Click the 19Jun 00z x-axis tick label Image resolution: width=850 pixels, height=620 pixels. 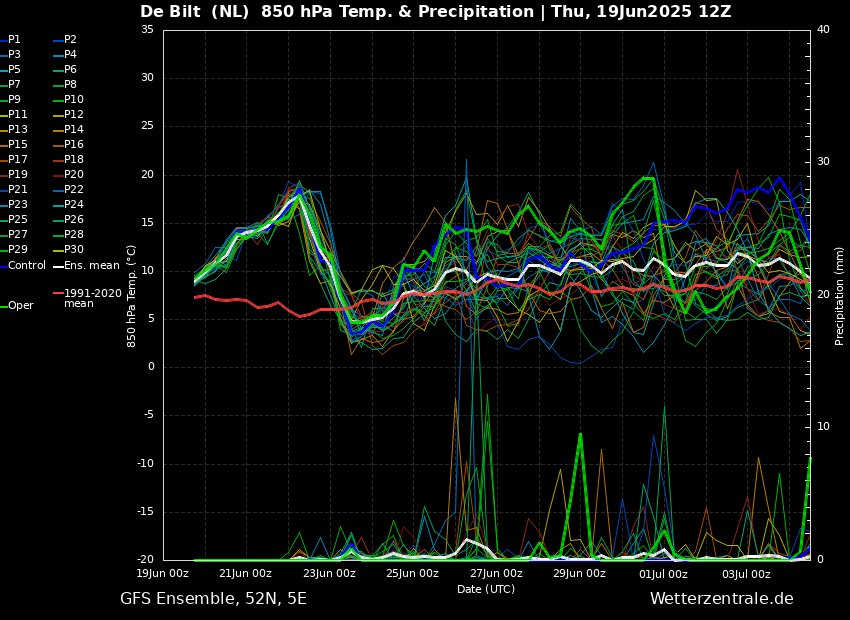pyautogui.click(x=162, y=573)
